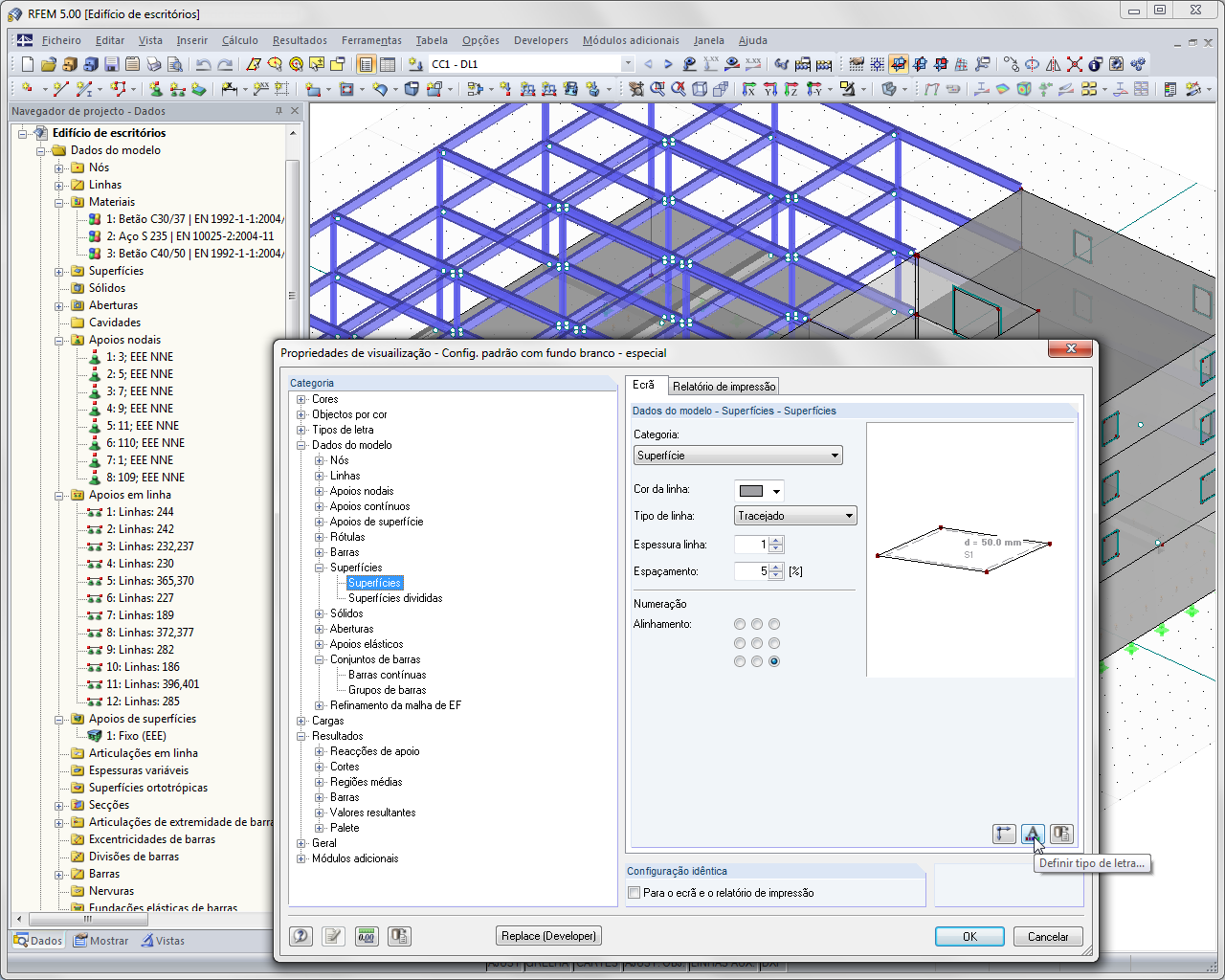This screenshot has width=1225, height=980.
Task: Select 'Superfícies divididas' in category tree
Action: [395, 598]
